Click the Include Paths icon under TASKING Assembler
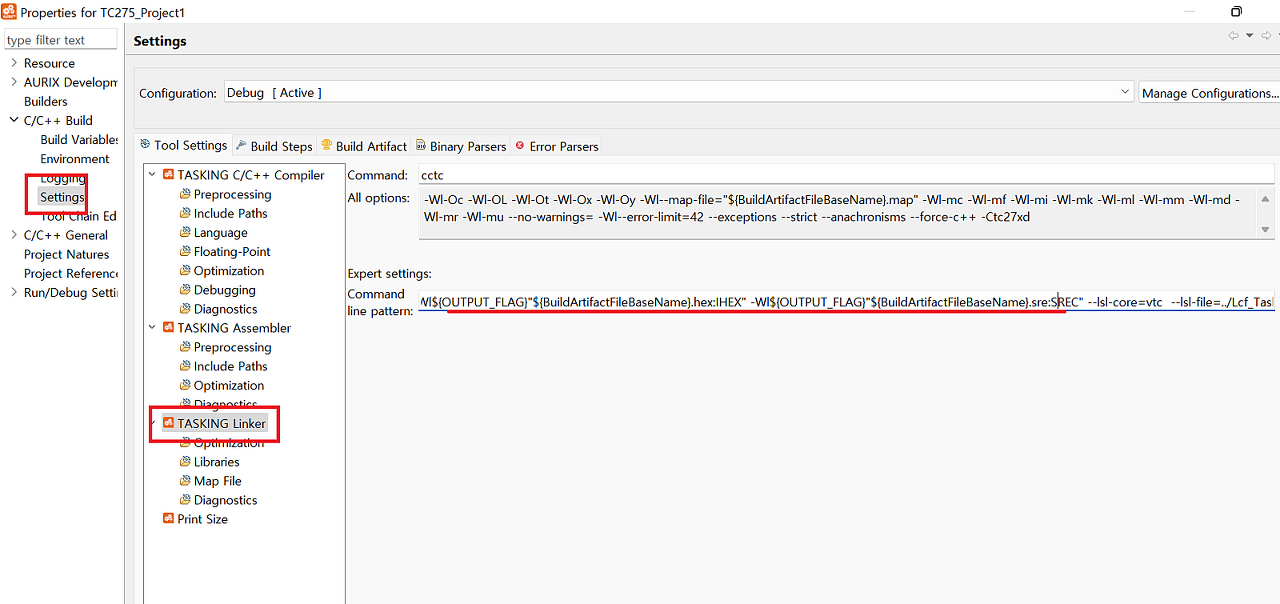This screenshot has height=604, width=1280. [185, 366]
